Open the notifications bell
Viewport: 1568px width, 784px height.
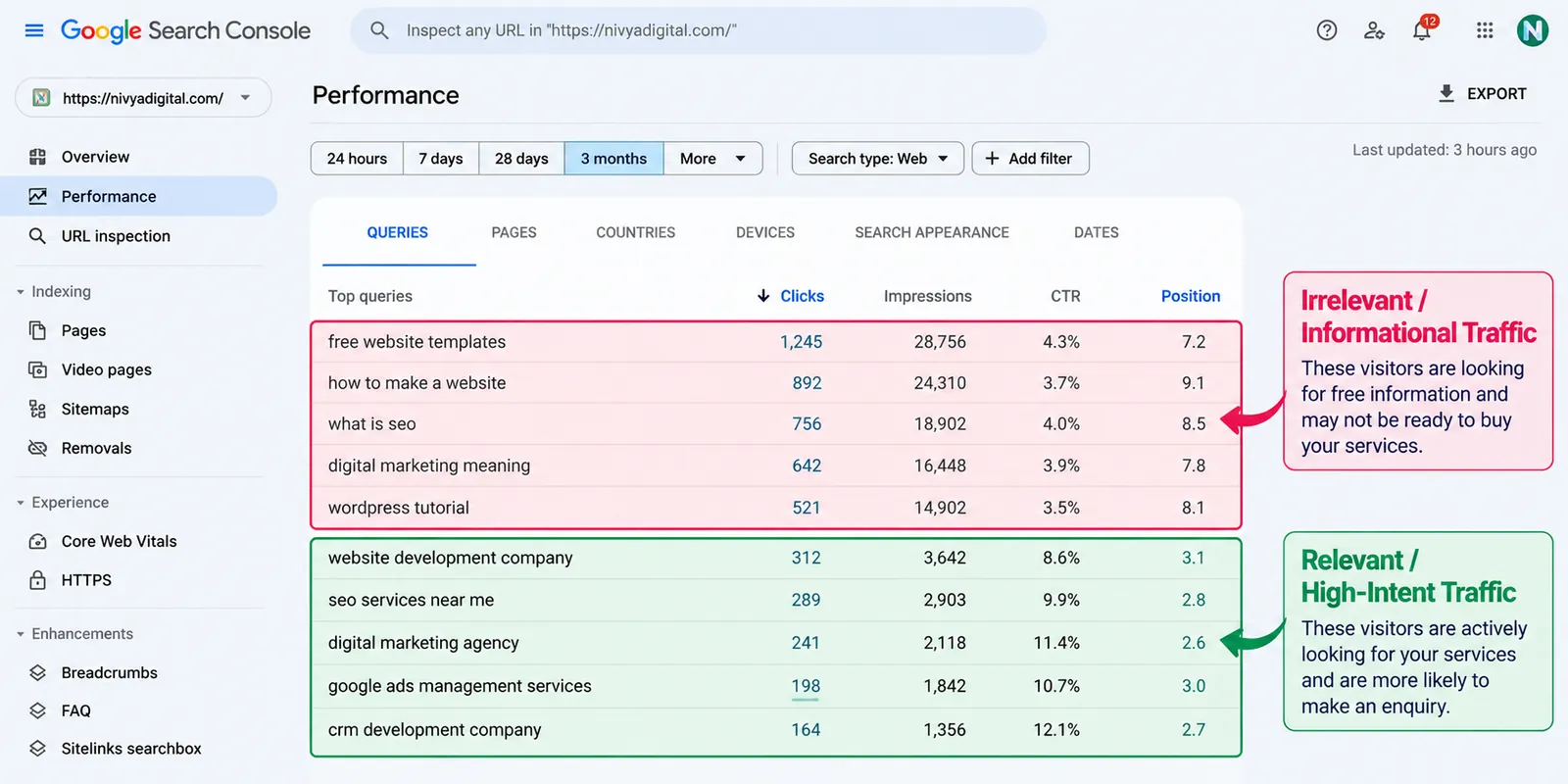click(x=1422, y=30)
